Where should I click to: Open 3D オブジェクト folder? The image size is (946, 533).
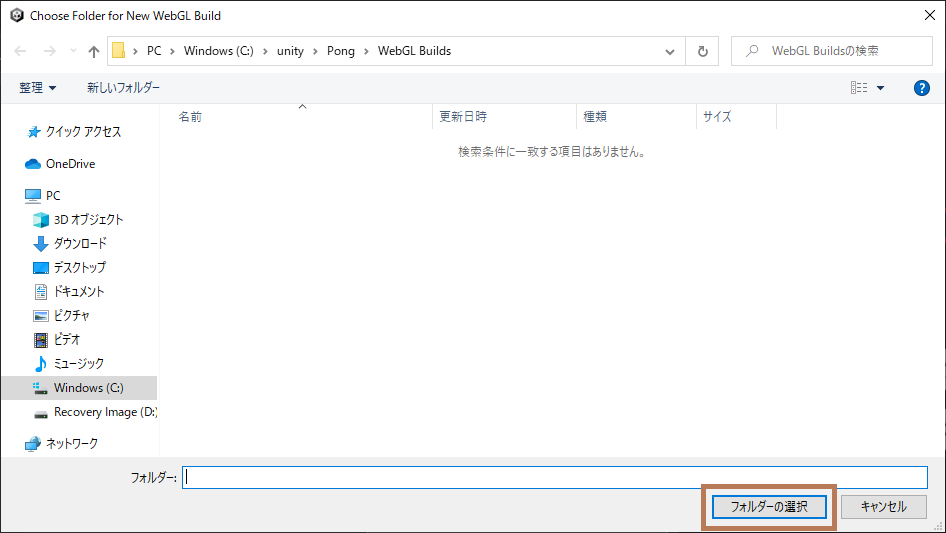[x=79, y=220]
